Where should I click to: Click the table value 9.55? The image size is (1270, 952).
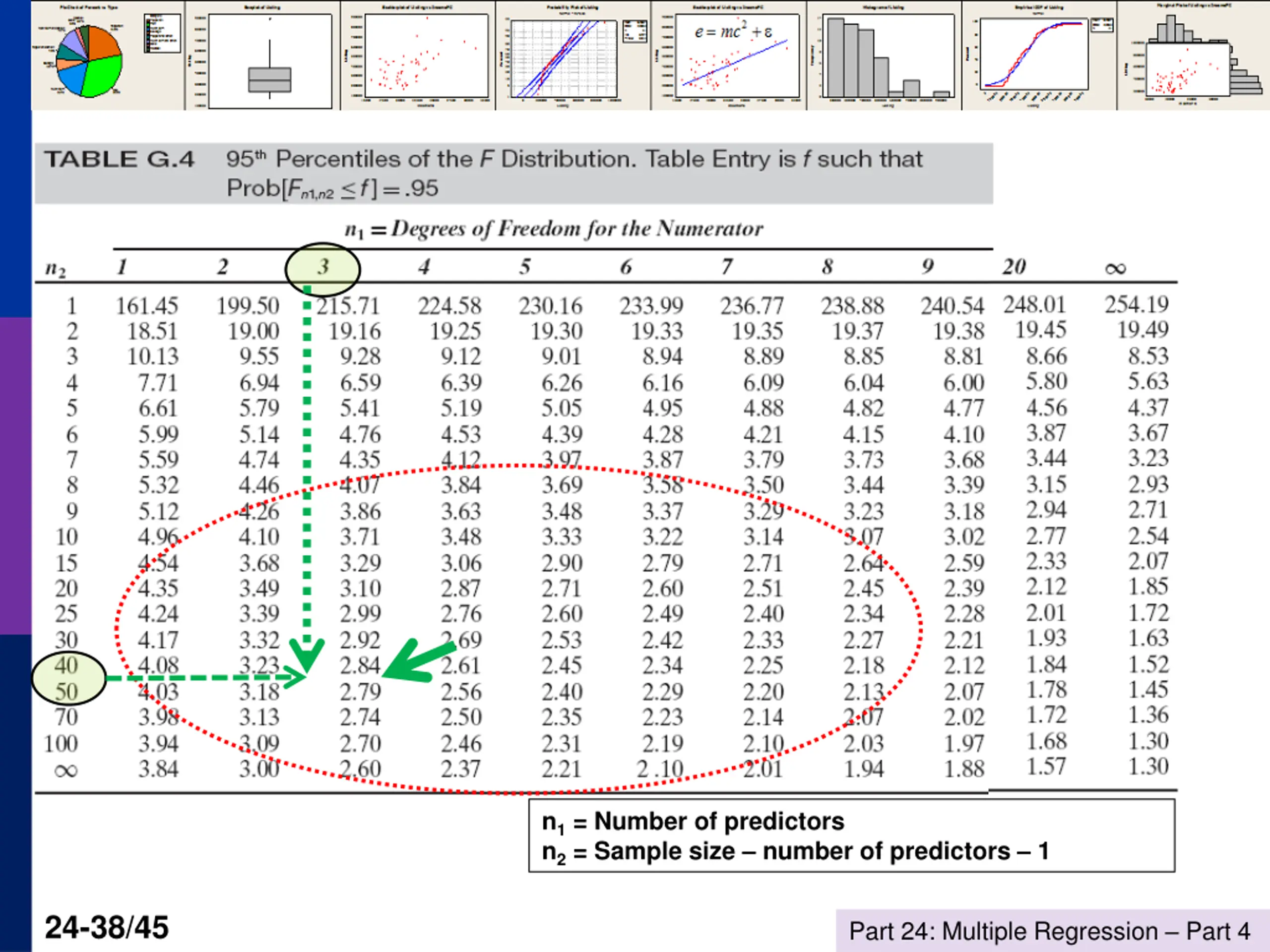[259, 357]
